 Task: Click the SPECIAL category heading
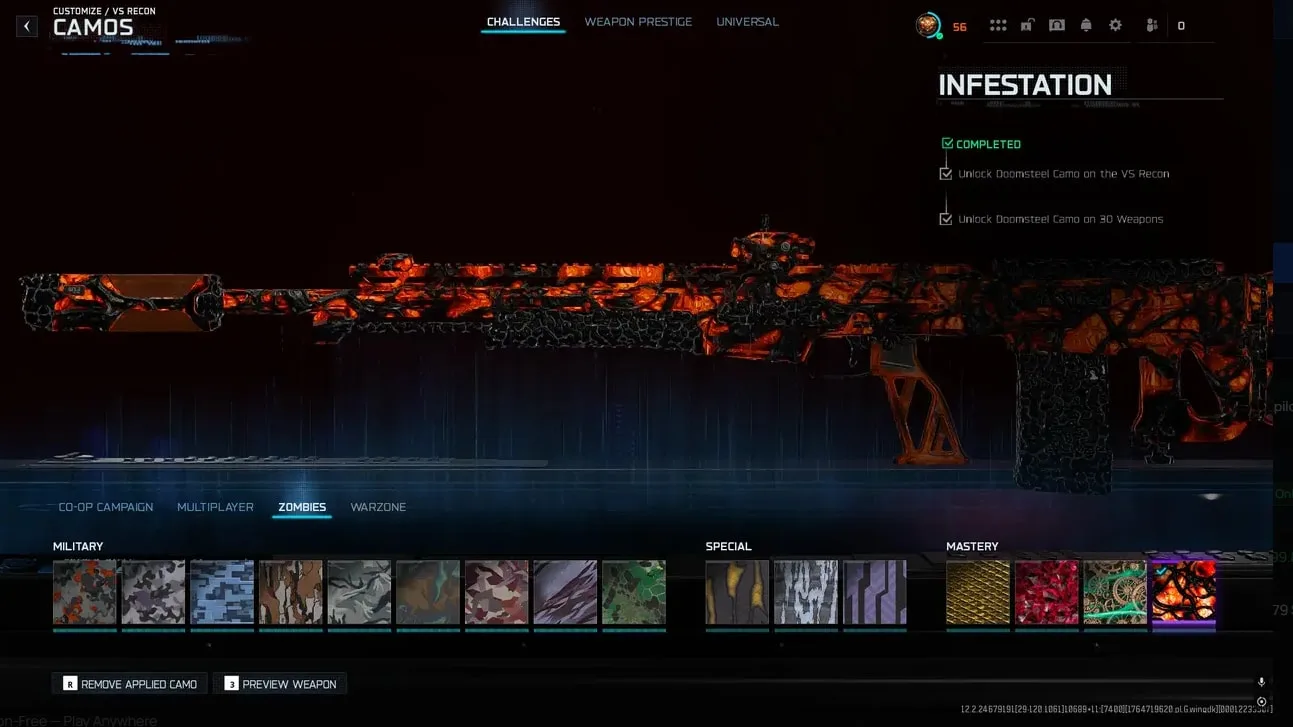coord(728,546)
